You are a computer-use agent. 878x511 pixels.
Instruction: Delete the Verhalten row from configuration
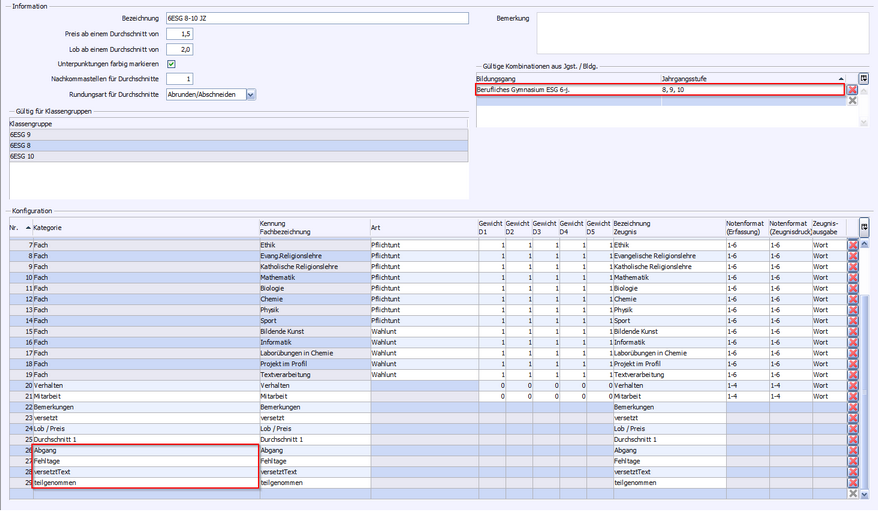tap(853, 385)
